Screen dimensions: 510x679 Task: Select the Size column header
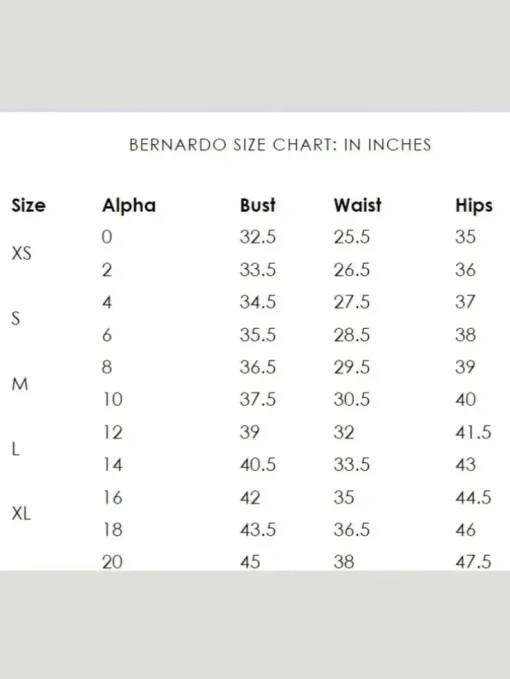tap(29, 205)
